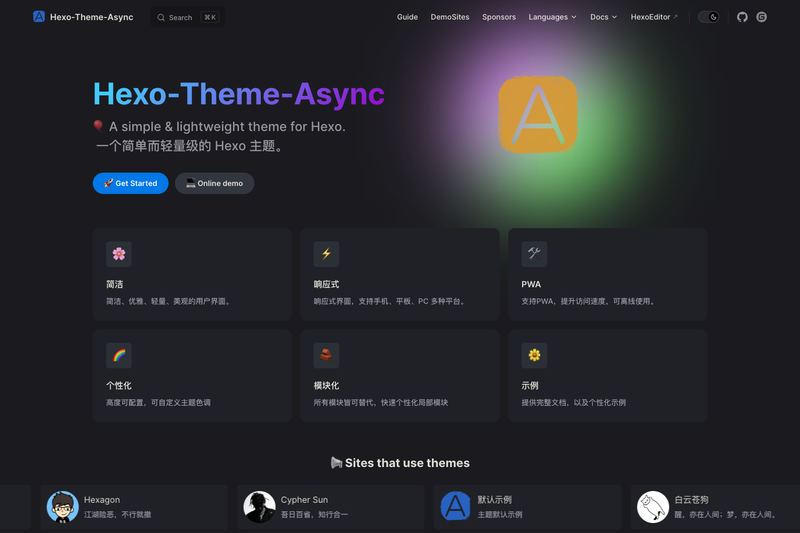Open the GitHub repository icon
This screenshot has width=800, height=533.
click(742, 17)
